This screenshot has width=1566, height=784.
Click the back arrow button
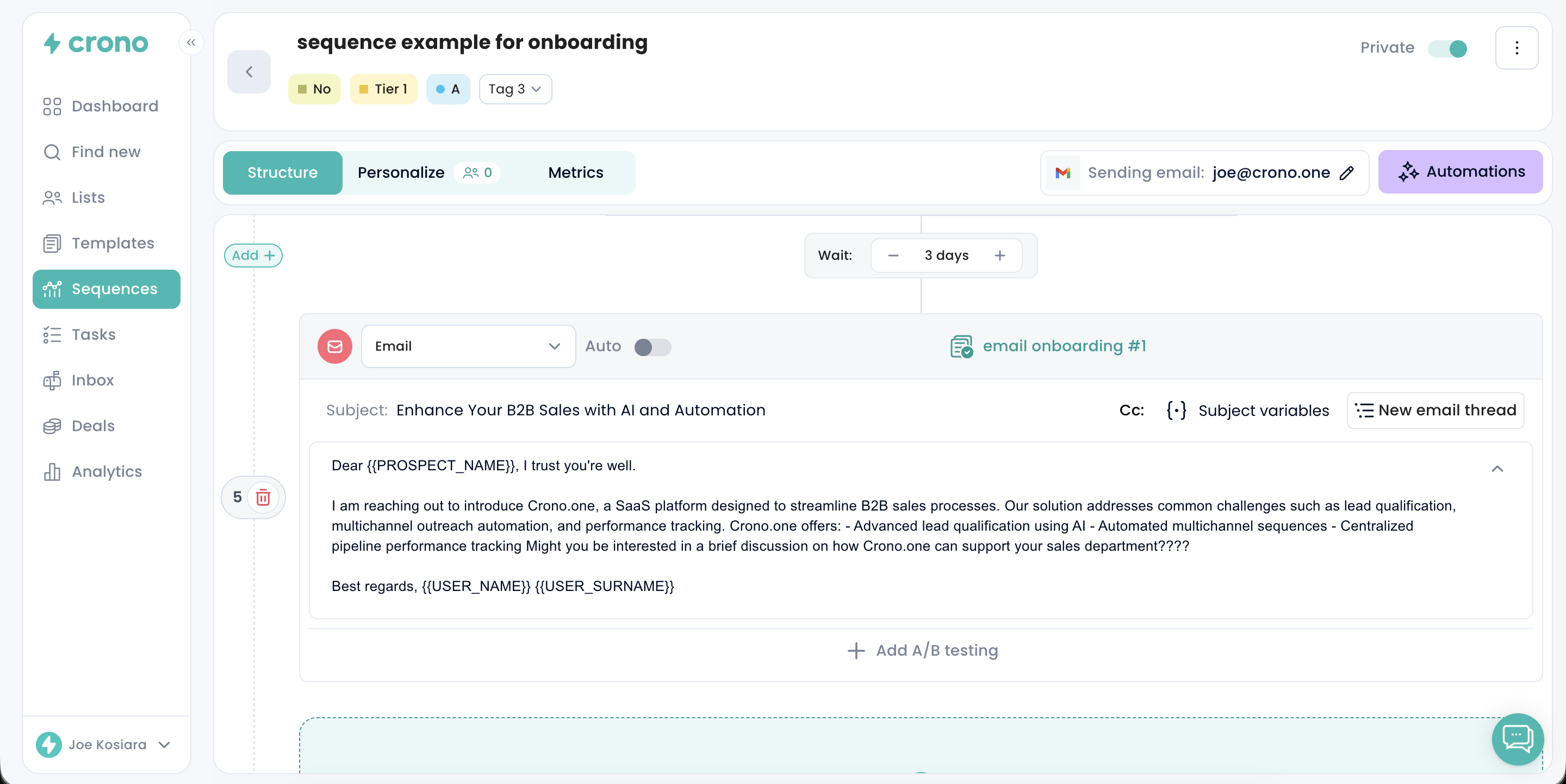click(x=248, y=72)
